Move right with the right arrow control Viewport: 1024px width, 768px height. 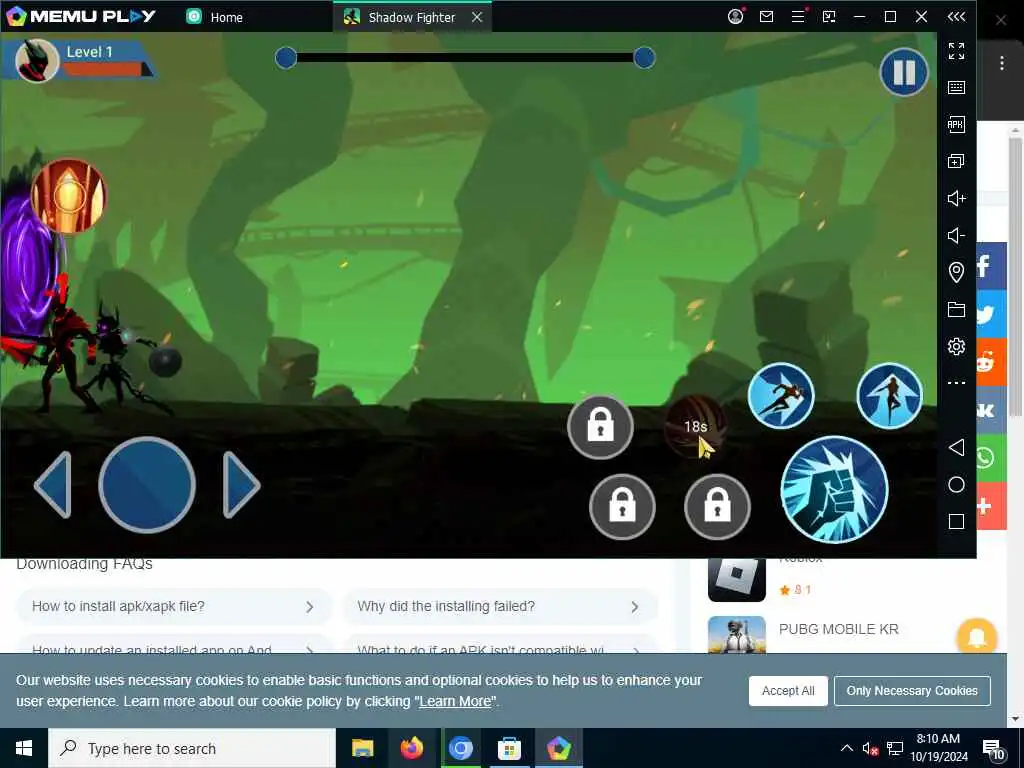(x=242, y=485)
